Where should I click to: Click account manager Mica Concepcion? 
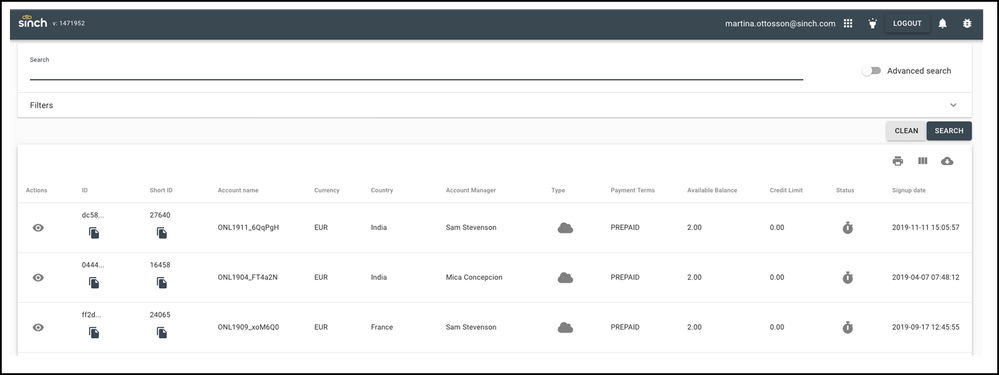tap(474, 278)
